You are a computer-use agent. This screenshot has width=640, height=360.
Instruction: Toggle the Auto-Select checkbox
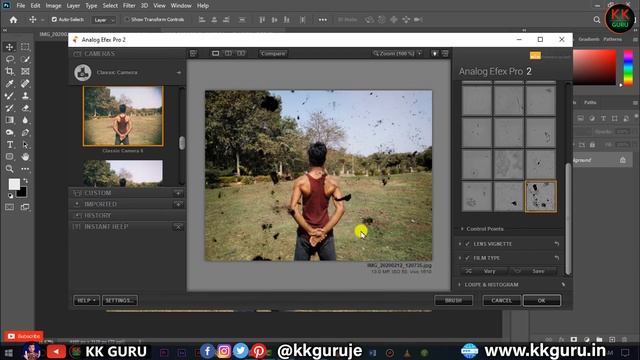tap(54, 20)
